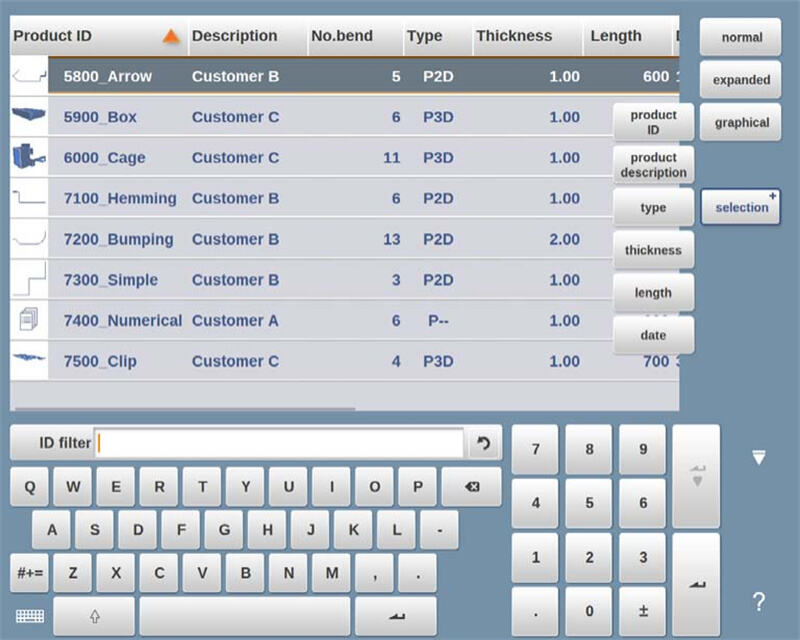Image resolution: width=800 pixels, height=640 pixels.
Task: Click into the ID filter text field
Action: click(280, 443)
